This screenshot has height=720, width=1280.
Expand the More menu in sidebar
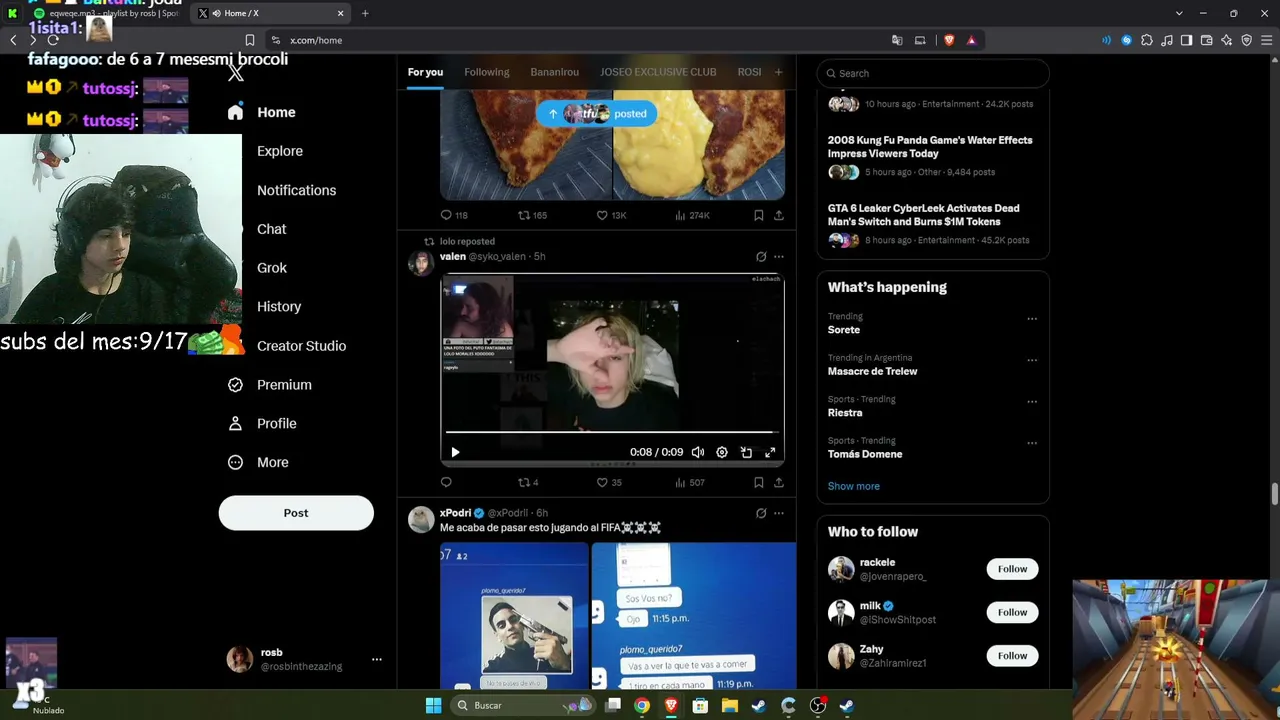[258, 463]
